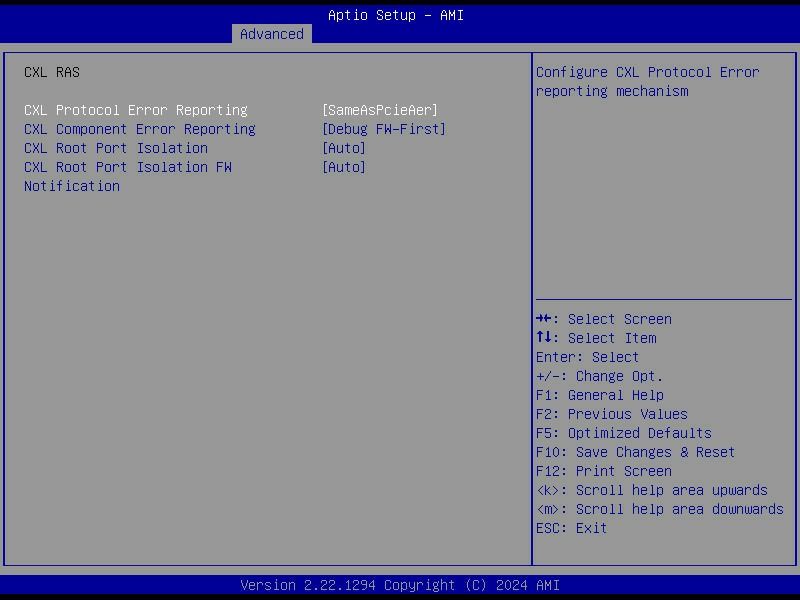
Task: Open the SameAsPcieAer value dropdown
Action: (380, 110)
